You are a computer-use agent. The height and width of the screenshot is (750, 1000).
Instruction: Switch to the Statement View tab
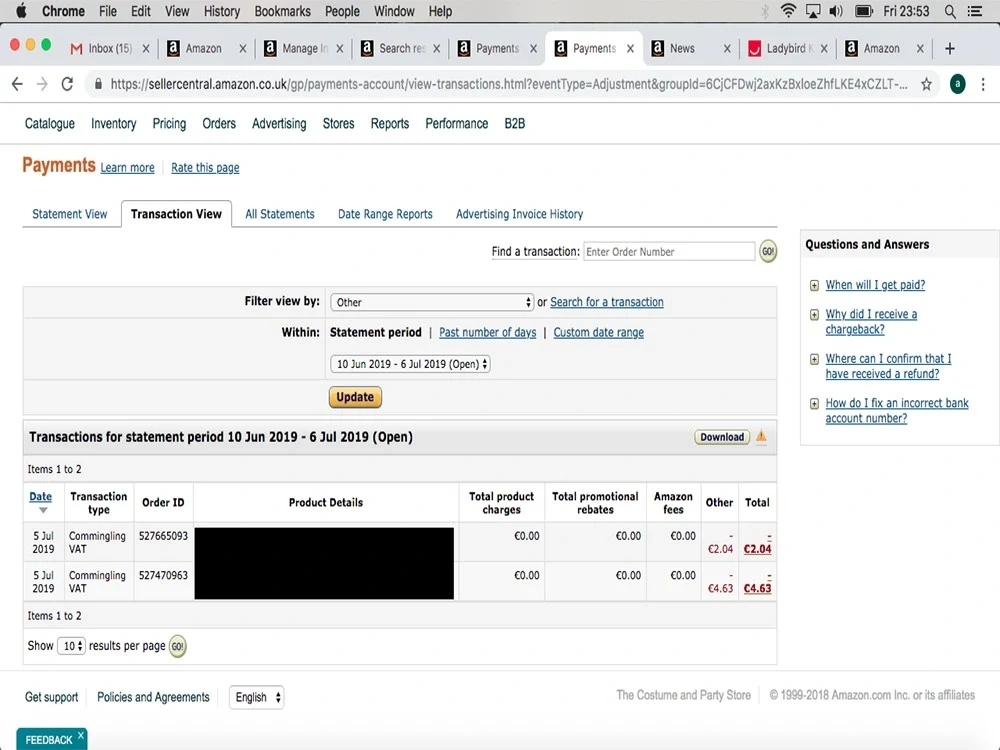pyautogui.click(x=70, y=214)
